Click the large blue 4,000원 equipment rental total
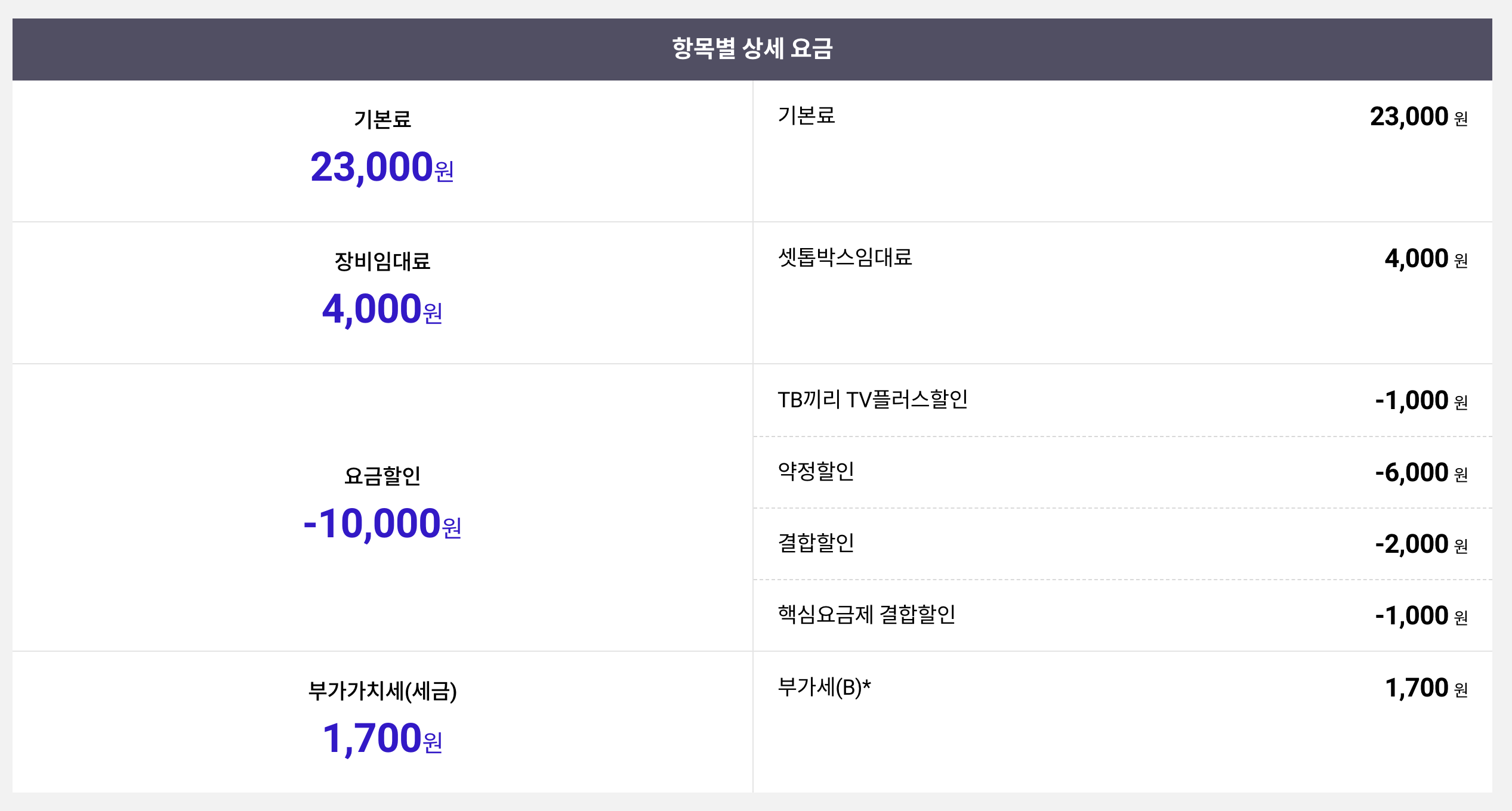The height and width of the screenshot is (811, 1512). tap(382, 309)
